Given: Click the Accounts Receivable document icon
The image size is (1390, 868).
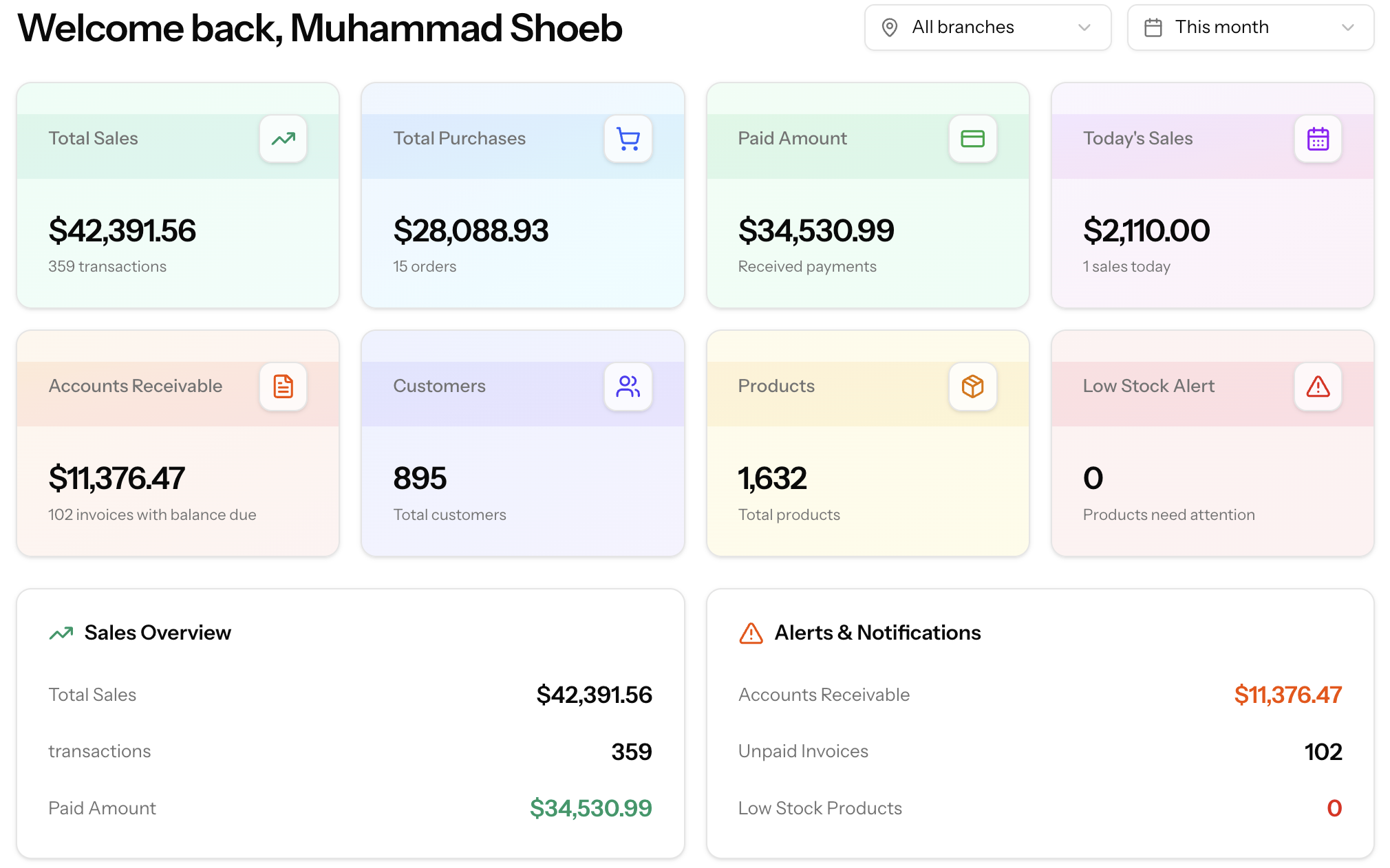Looking at the screenshot, I should tap(283, 387).
